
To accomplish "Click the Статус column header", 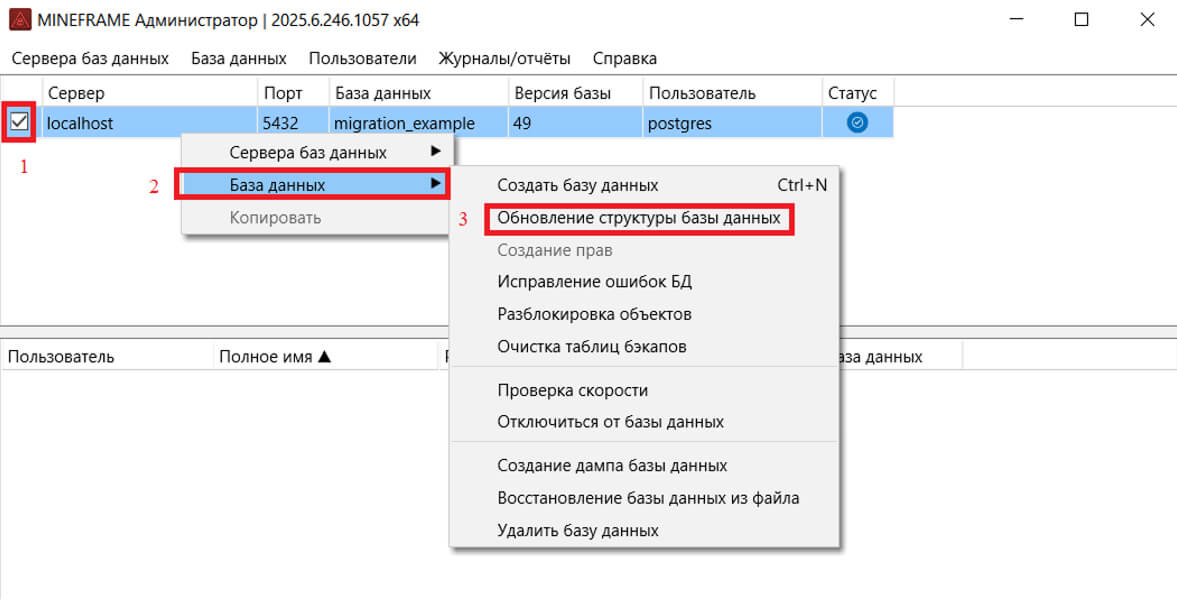I will coord(858,93).
